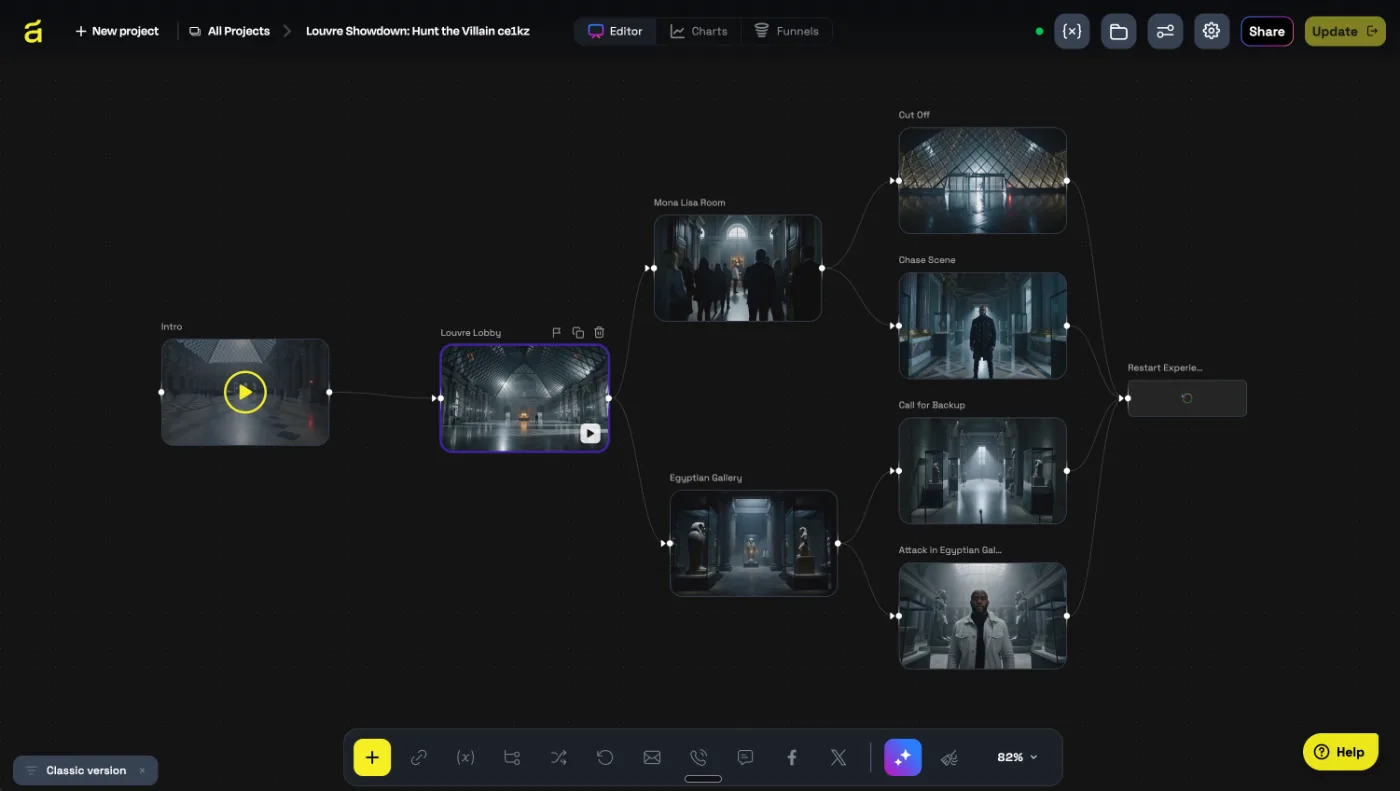Image resolution: width=1400 pixels, height=791 pixels.
Task: Select the email envelope tool
Action: point(652,757)
